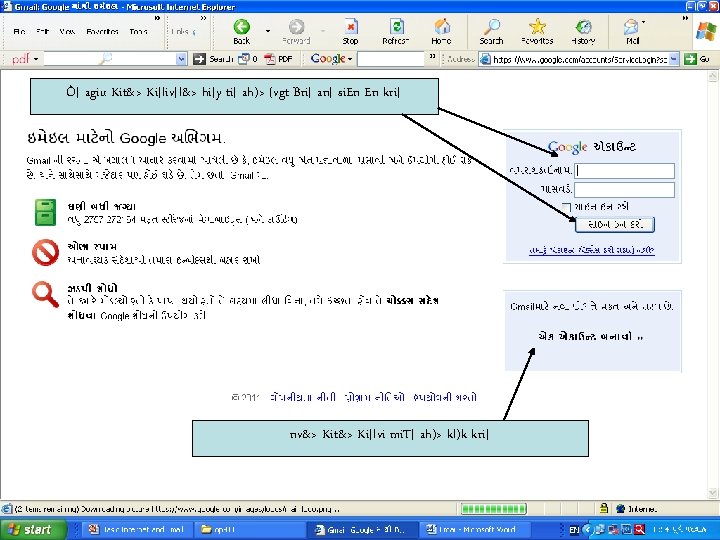Tick the stay signed in checkbox

pos(567,207)
